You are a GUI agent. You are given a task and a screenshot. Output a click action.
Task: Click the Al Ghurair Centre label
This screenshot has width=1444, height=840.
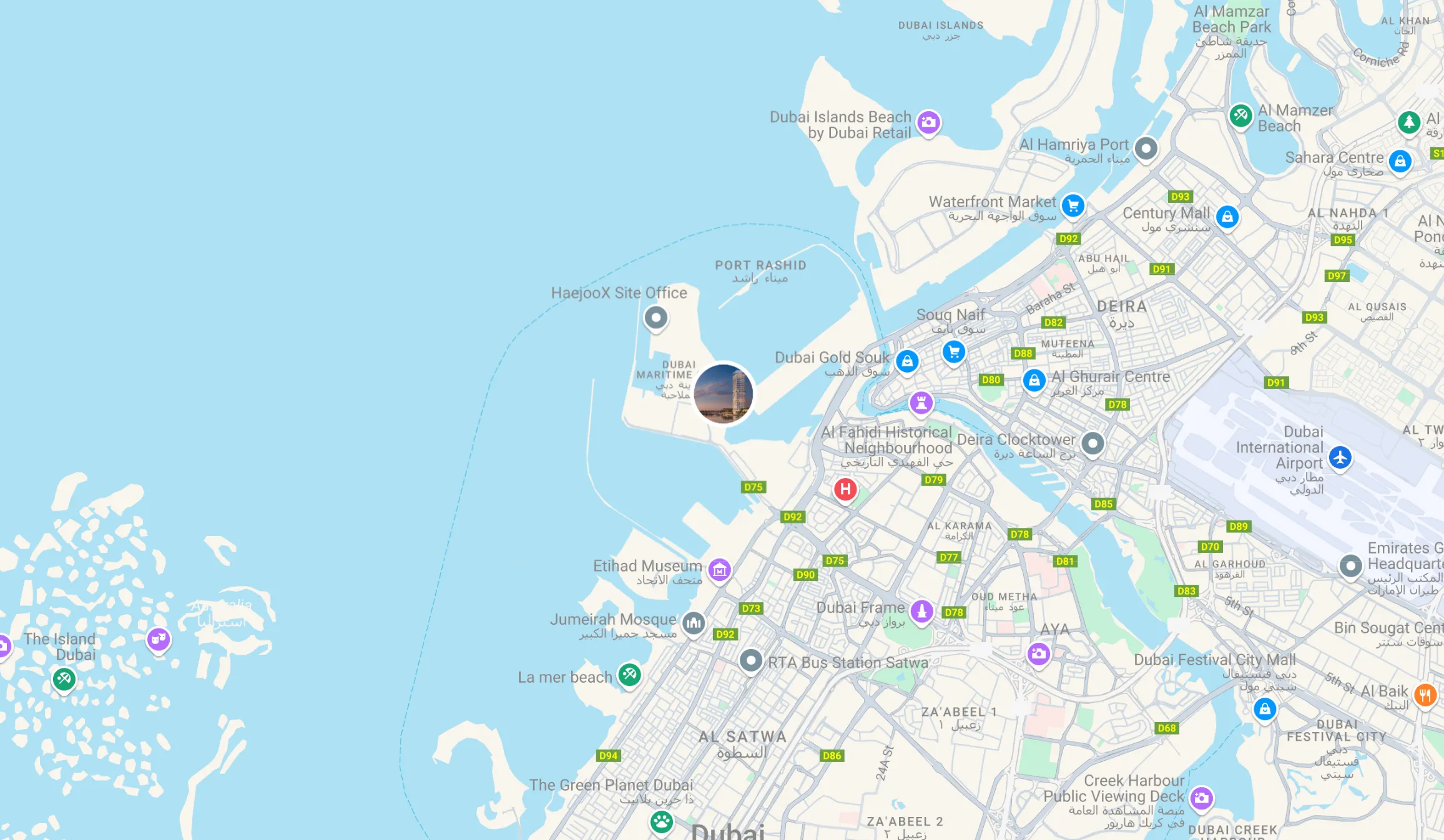(1111, 377)
